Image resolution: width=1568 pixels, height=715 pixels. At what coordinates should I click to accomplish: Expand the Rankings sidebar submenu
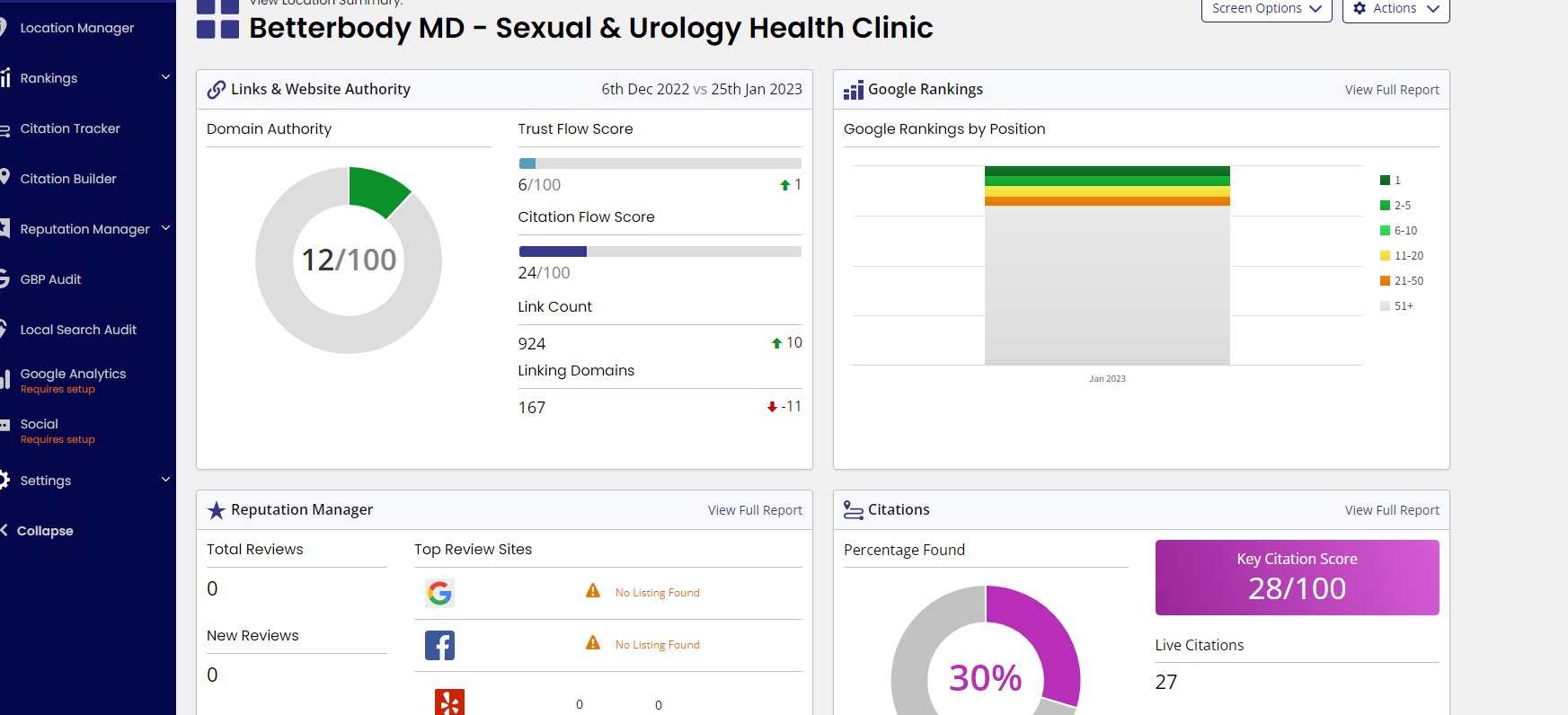tap(166, 77)
